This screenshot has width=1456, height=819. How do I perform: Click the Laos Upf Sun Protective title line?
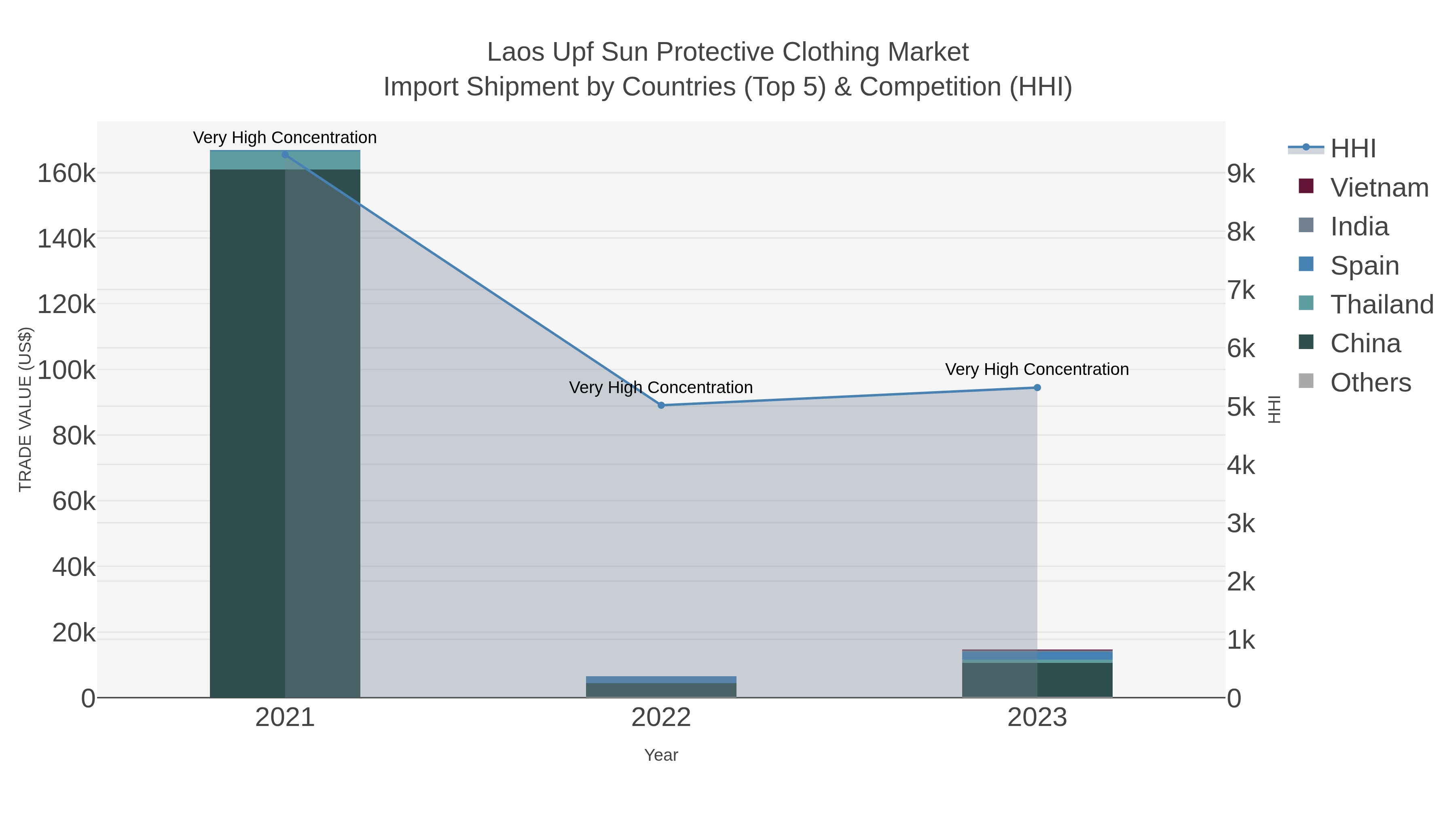coord(728,52)
